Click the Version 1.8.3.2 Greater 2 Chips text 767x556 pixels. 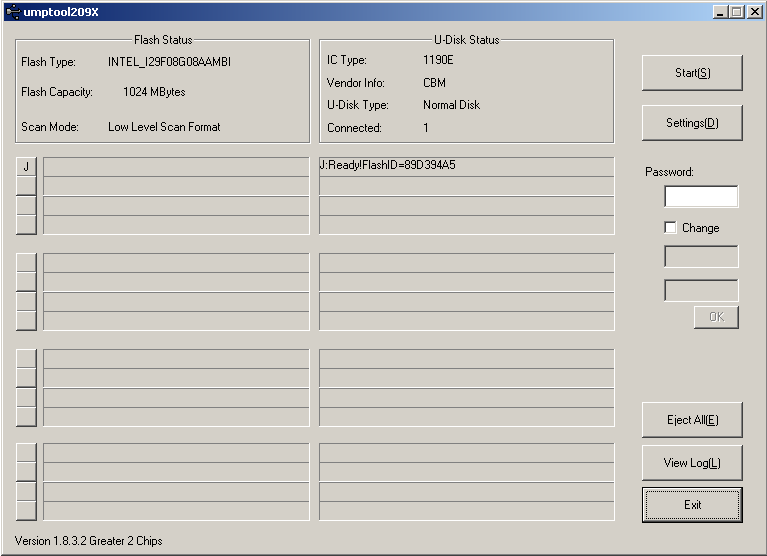(x=89, y=541)
